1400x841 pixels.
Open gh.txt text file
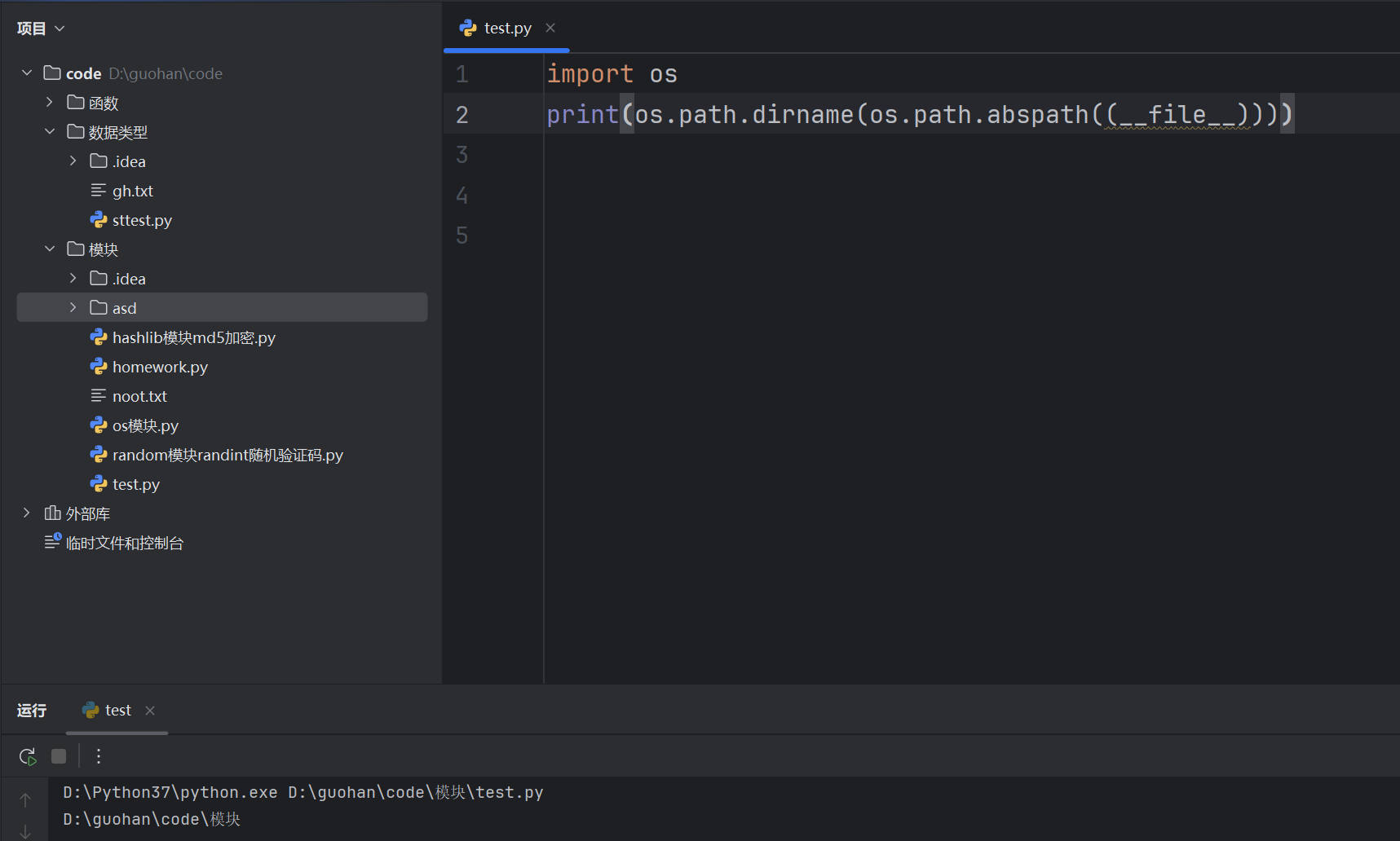[132, 191]
